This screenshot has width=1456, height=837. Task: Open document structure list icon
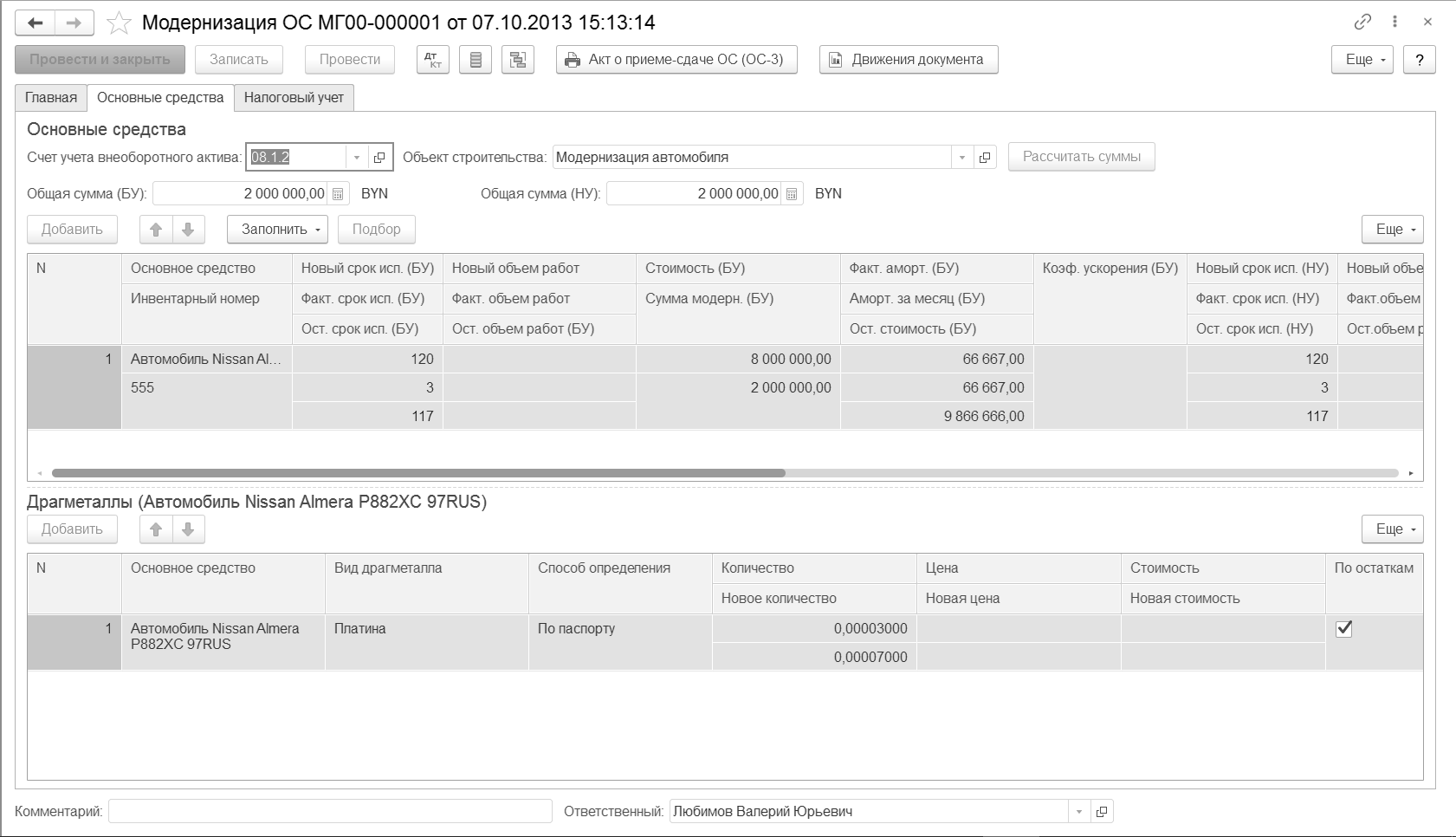476,60
